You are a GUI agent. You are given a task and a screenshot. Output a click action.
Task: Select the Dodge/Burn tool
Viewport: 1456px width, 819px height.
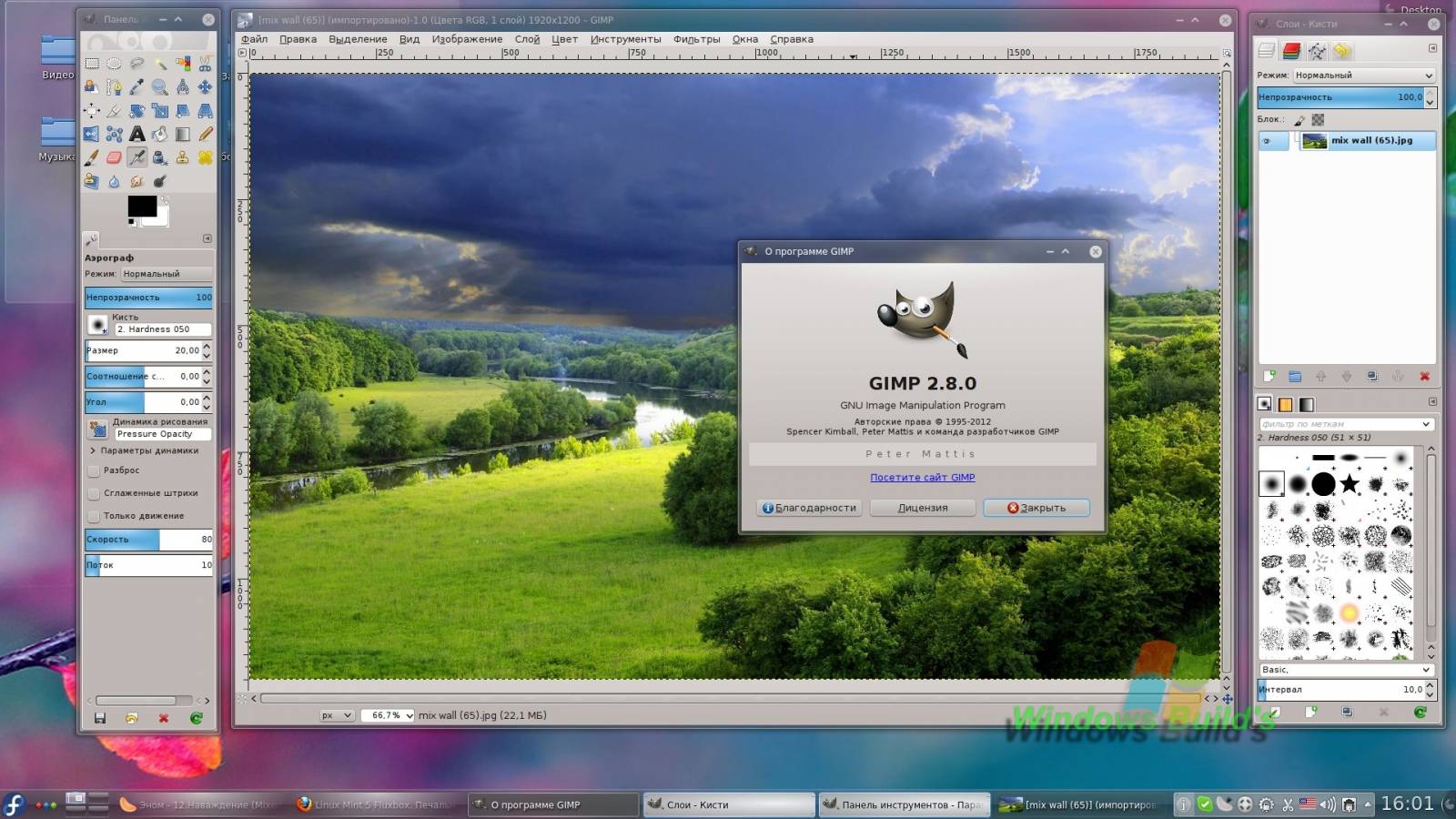pyautogui.click(x=160, y=181)
